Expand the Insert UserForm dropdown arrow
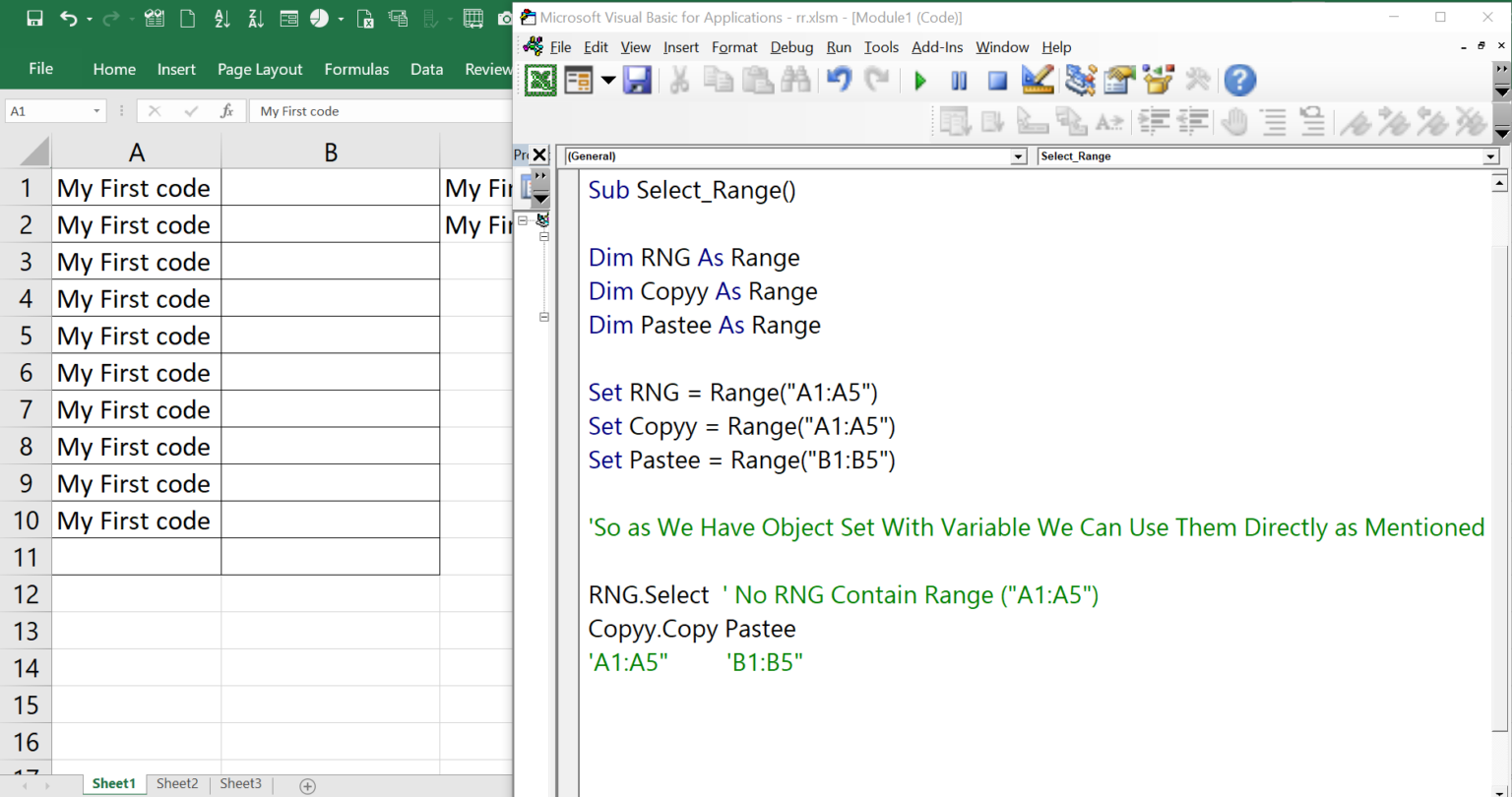 tap(607, 80)
